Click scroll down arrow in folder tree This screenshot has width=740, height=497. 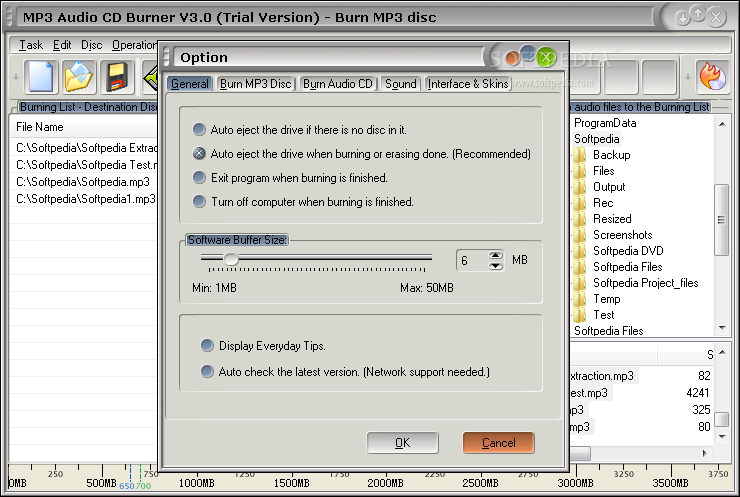click(x=722, y=328)
